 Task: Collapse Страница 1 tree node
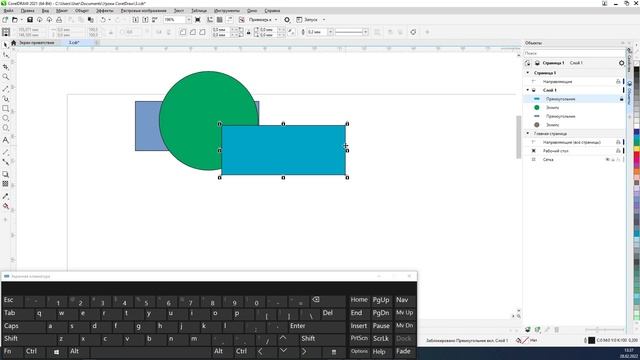(x=528, y=73)
